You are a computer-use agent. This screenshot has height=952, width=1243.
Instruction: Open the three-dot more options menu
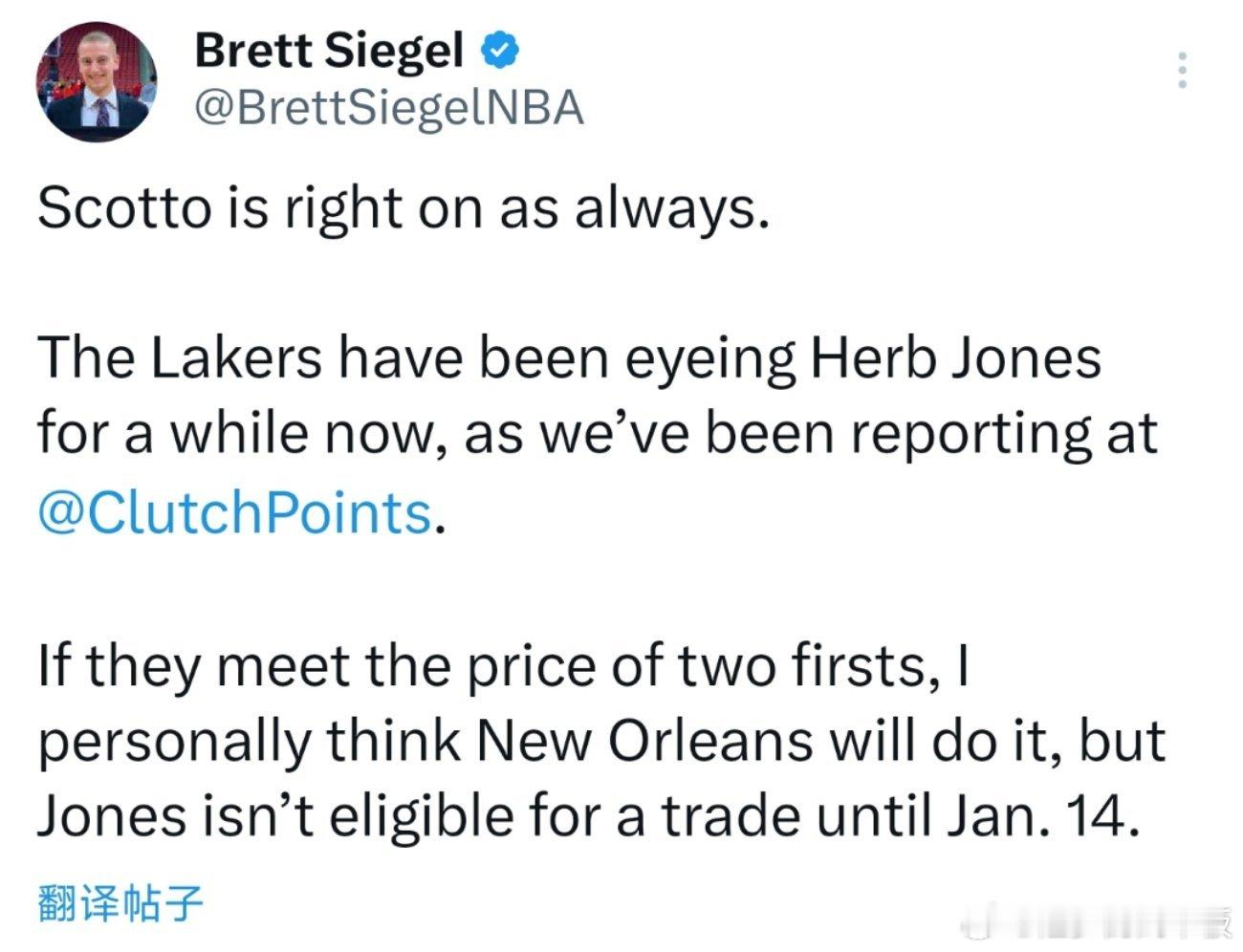click(x=1183, y=71)
